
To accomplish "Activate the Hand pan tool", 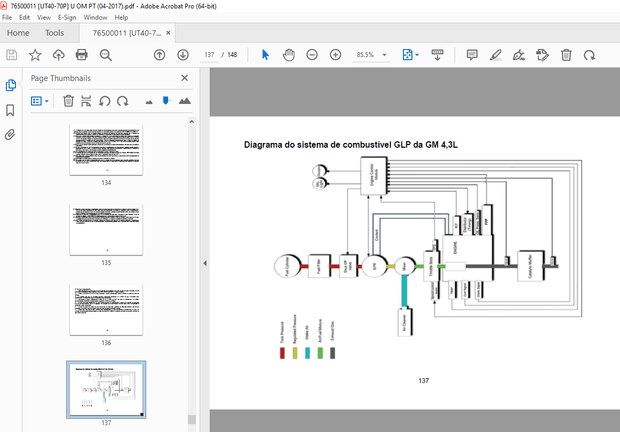I will [289, 55].
